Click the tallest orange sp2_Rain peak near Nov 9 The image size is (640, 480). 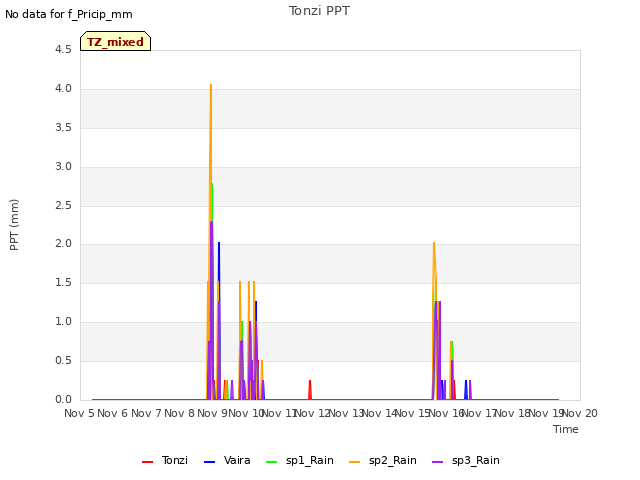211,86
